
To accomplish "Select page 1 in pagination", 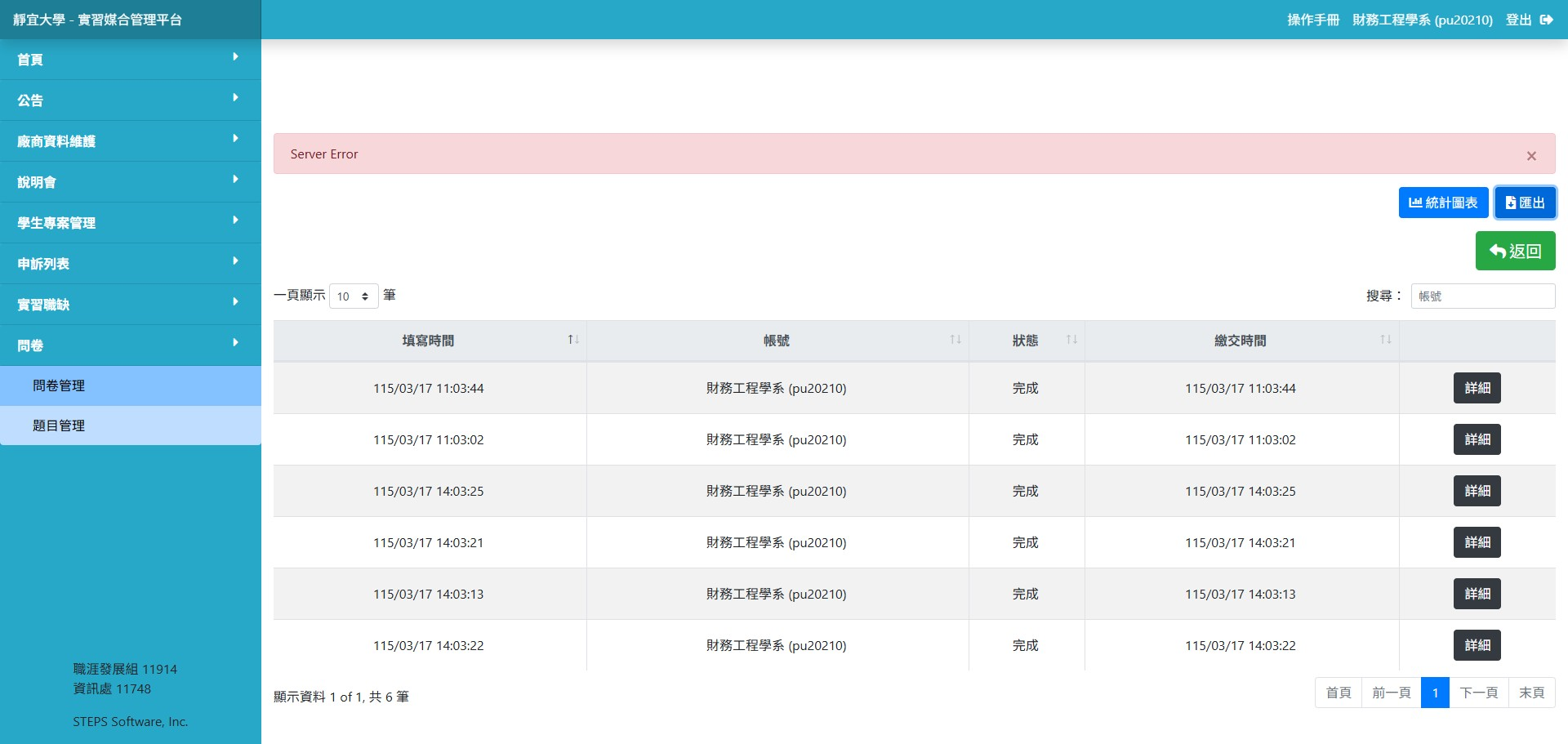I will coord(1435,693).
